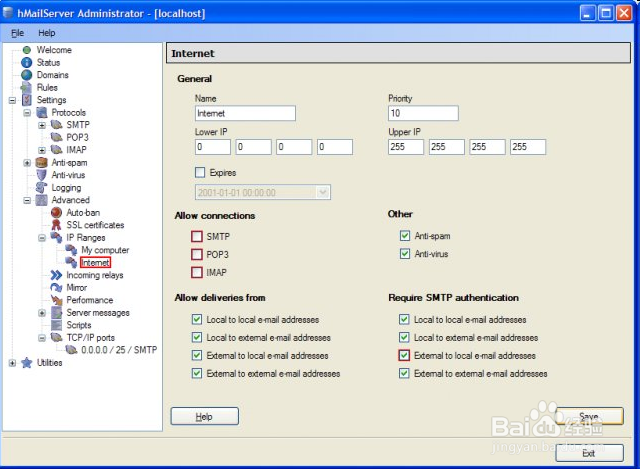Toggle authentication for Local to local

404,319
